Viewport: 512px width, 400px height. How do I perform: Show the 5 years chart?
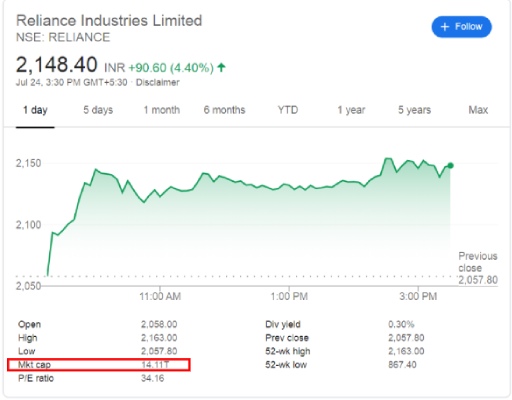pyautogui.click(x=414, y=110)
